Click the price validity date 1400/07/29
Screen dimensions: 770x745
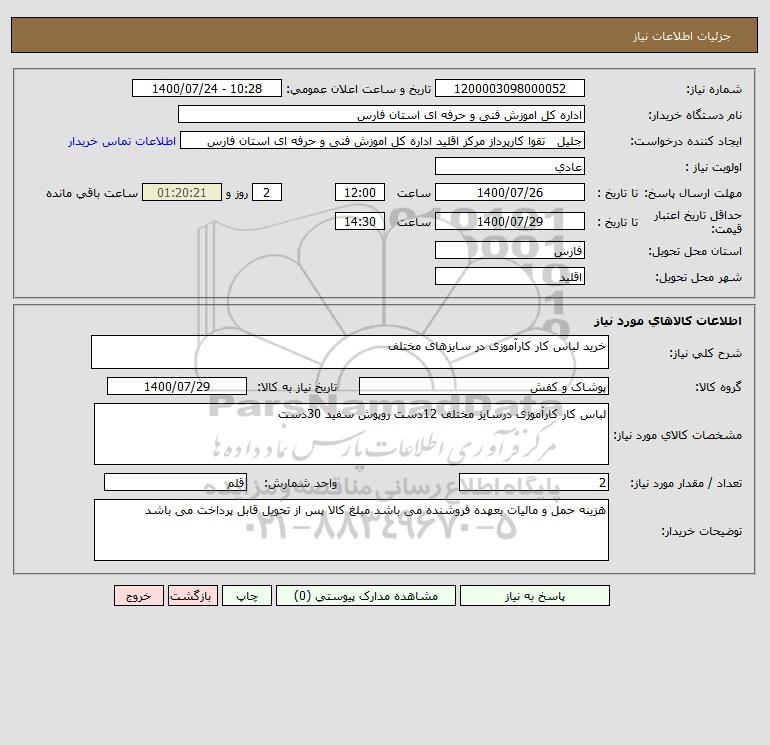click(510, 221)
